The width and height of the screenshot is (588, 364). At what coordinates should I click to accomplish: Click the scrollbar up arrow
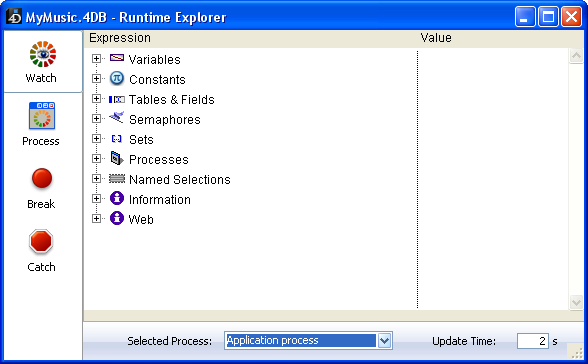[x=576, y=56]
